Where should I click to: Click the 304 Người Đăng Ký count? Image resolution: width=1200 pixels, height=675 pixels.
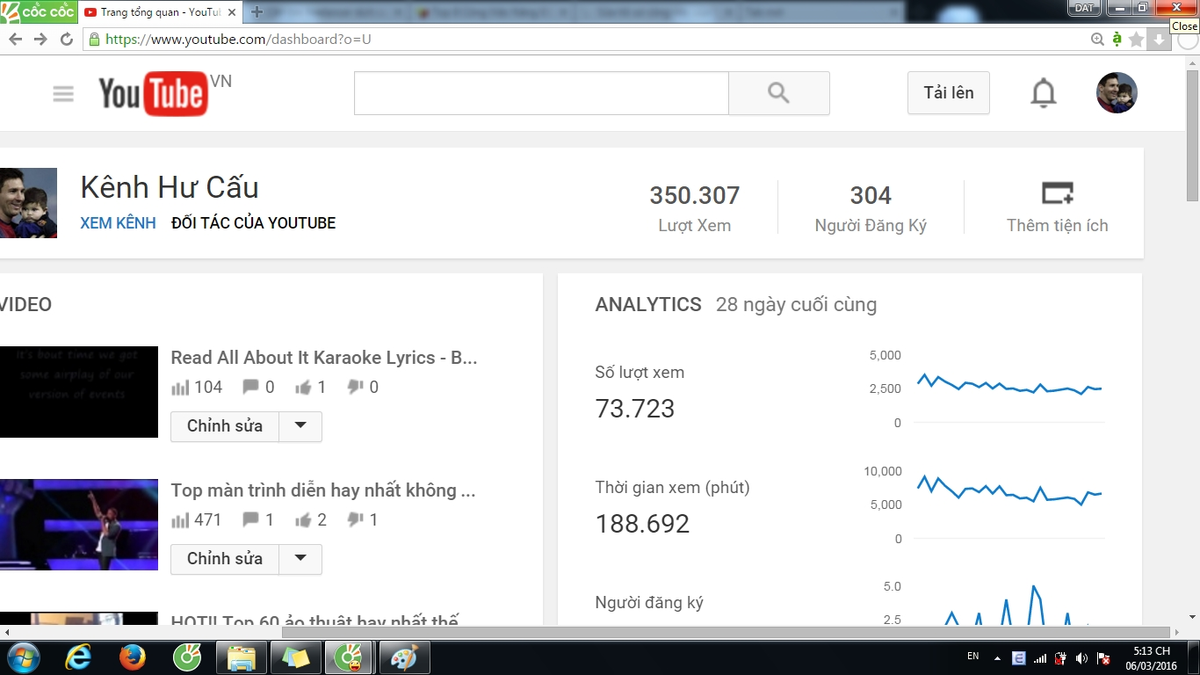(x=870, y=195)
